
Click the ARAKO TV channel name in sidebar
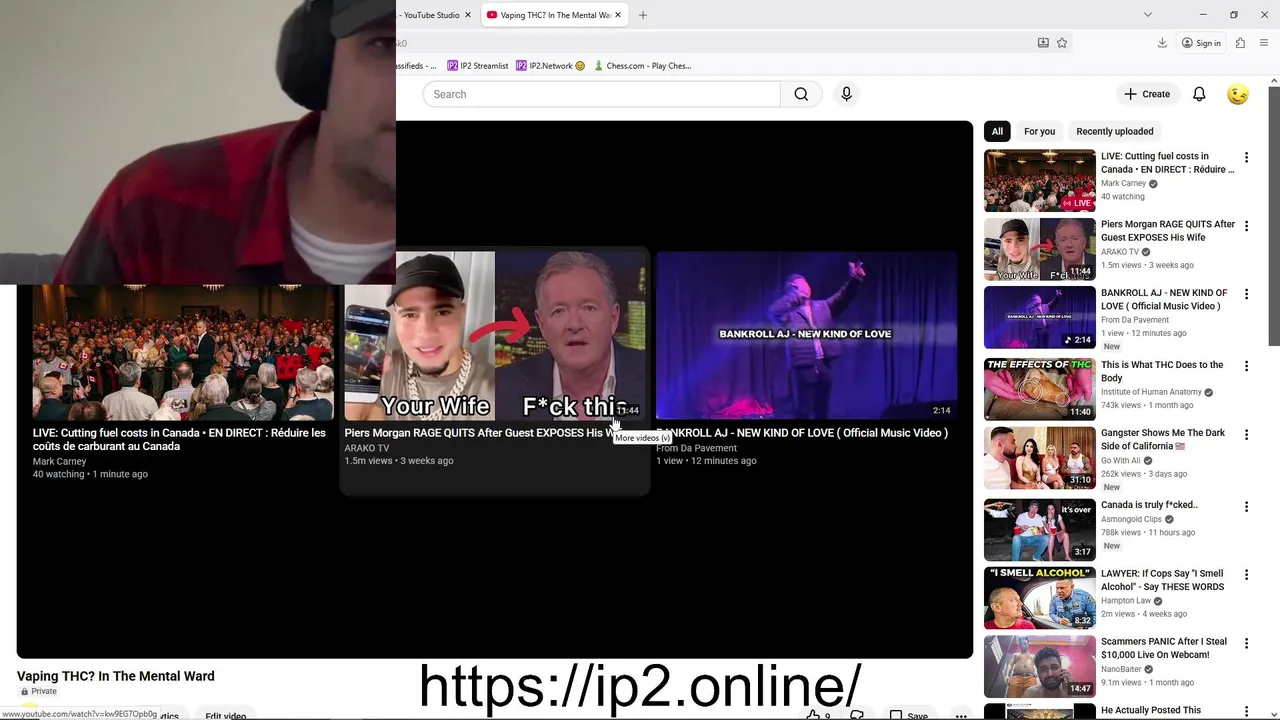tap(1120, 252)
